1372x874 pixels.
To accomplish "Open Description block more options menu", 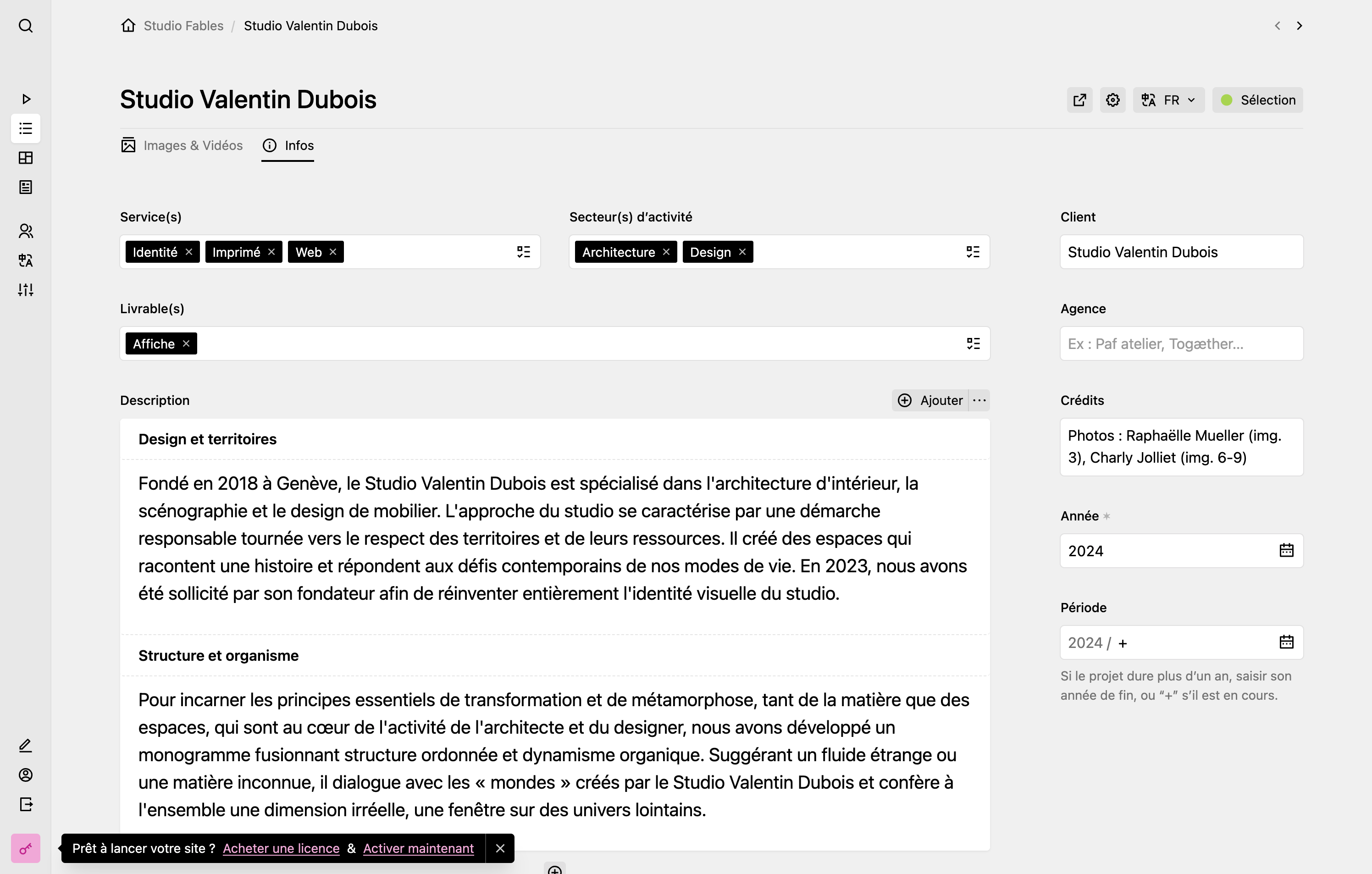I will (x=979, y=400).
